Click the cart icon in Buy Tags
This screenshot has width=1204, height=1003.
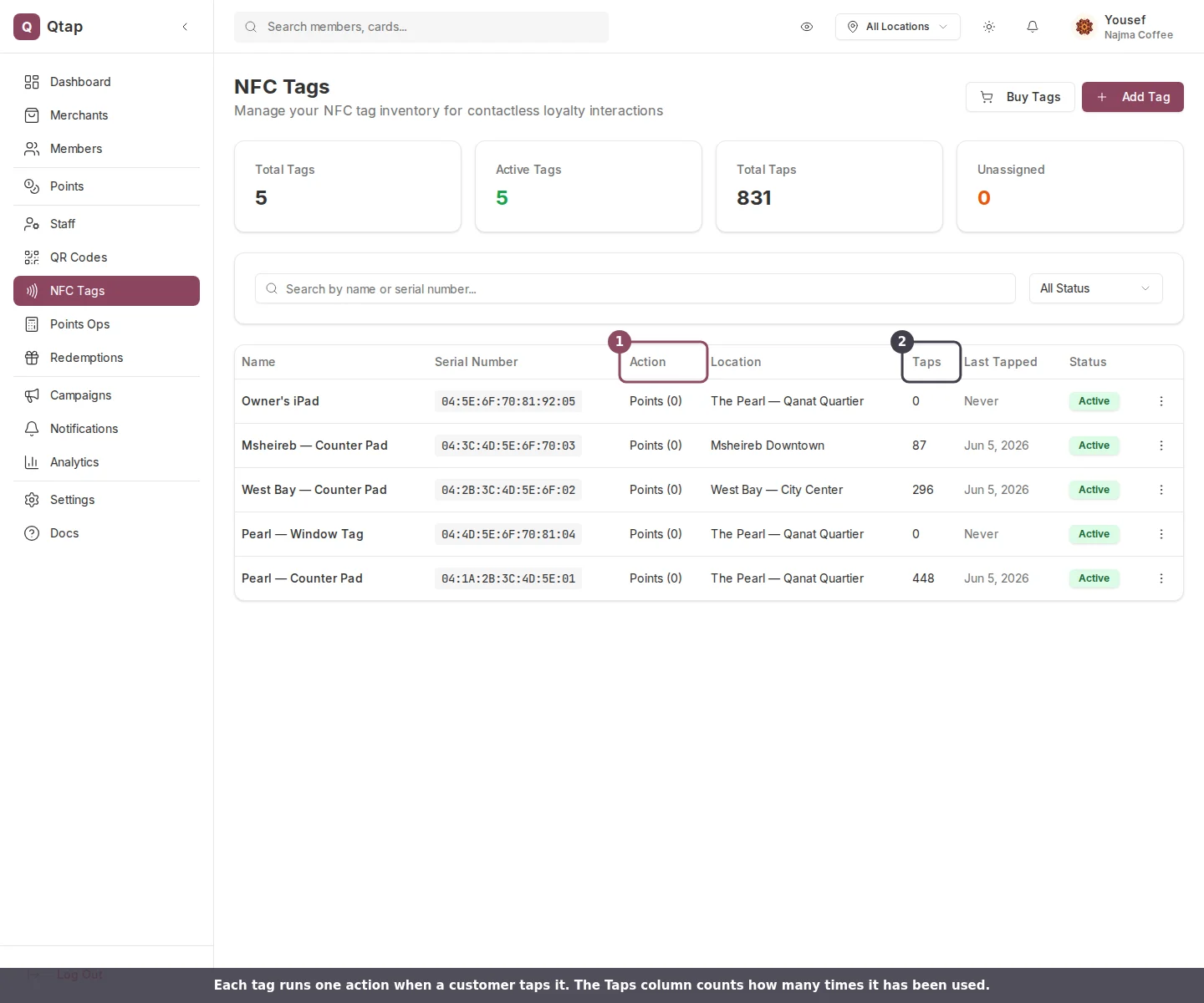tap(987, 97)
